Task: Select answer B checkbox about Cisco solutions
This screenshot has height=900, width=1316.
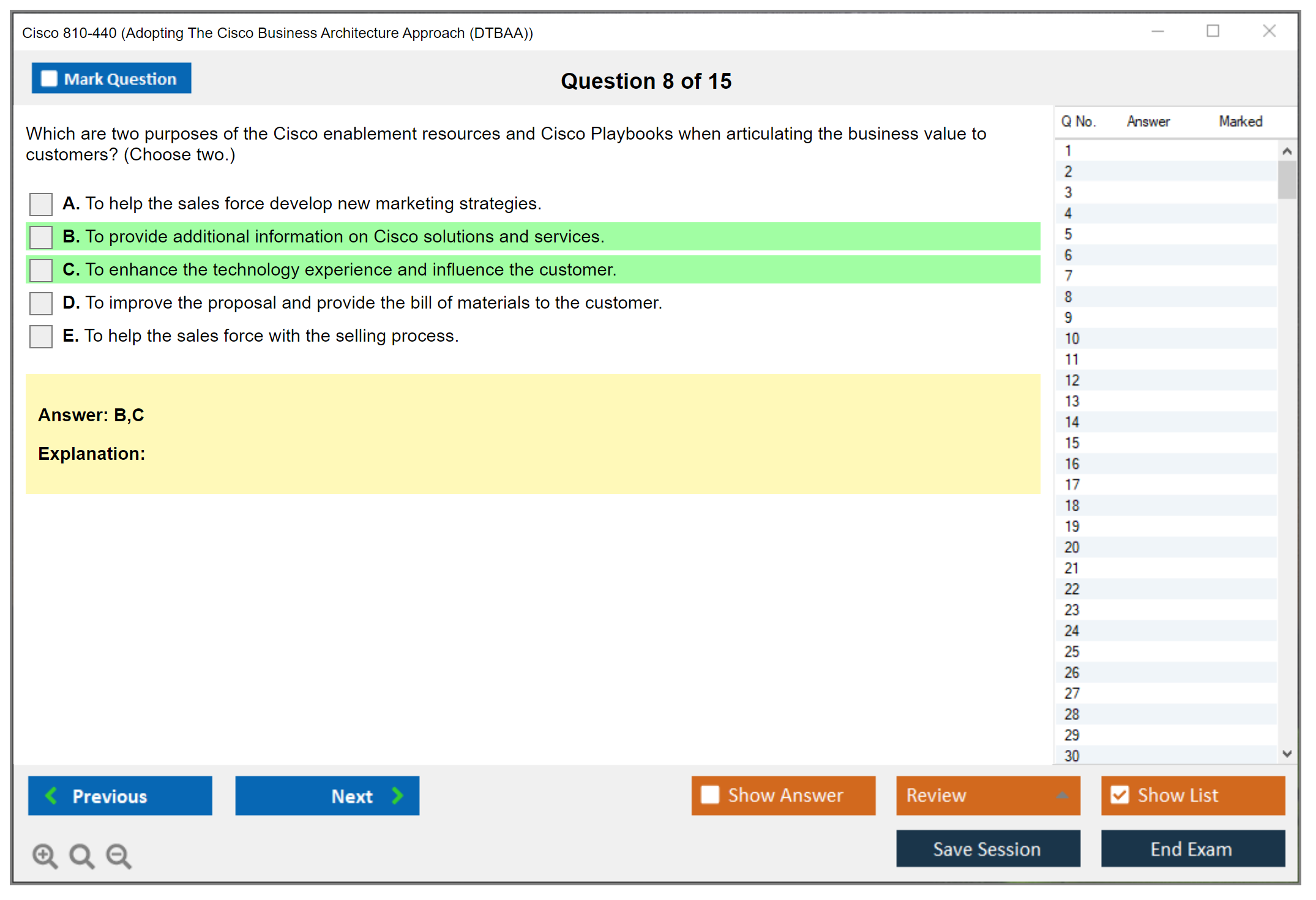Action: tap(41, 237)
